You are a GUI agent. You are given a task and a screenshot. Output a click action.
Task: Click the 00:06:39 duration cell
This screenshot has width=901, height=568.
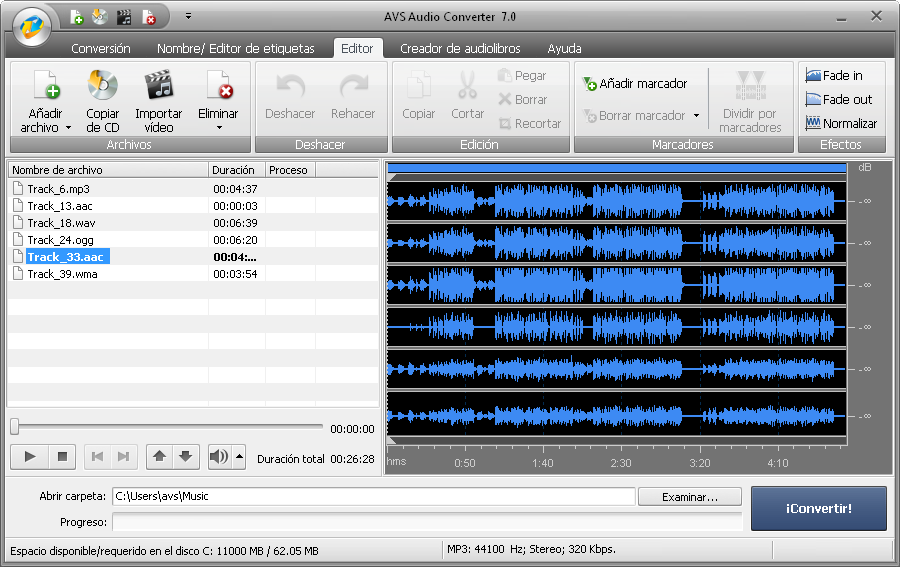(235, 222)
